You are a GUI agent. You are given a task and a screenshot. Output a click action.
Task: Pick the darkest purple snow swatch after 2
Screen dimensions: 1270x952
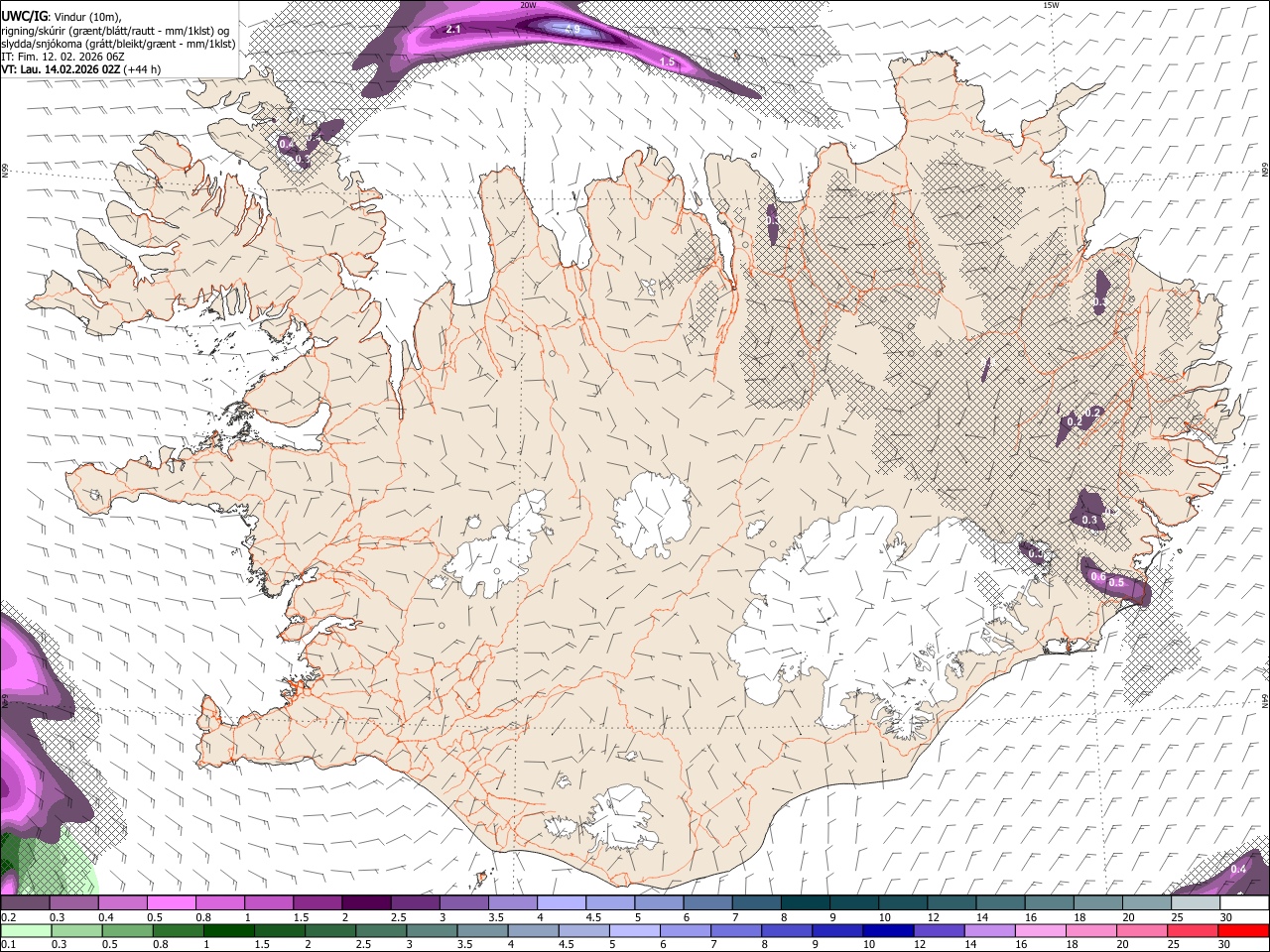[366, 903]
